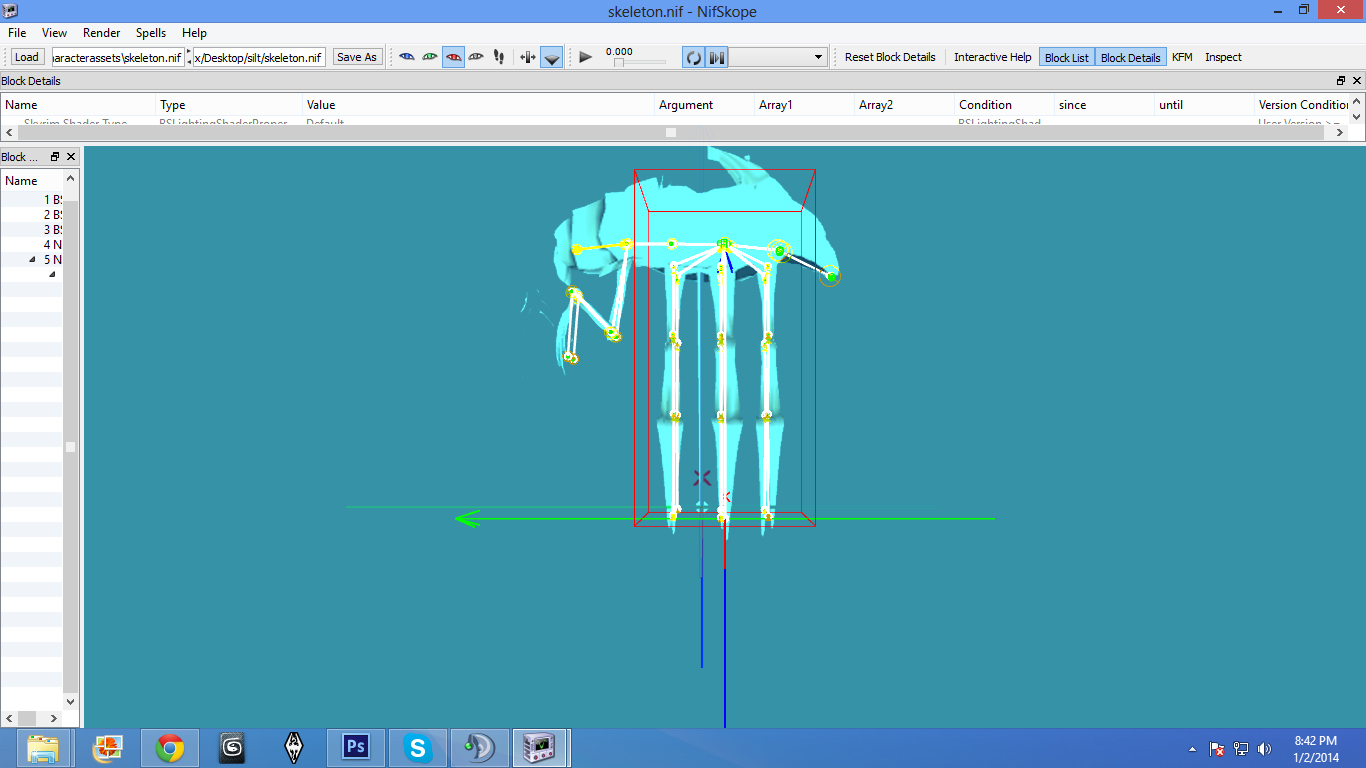
Task: Select the red eye view icon
Action: (x=453, y=57)
